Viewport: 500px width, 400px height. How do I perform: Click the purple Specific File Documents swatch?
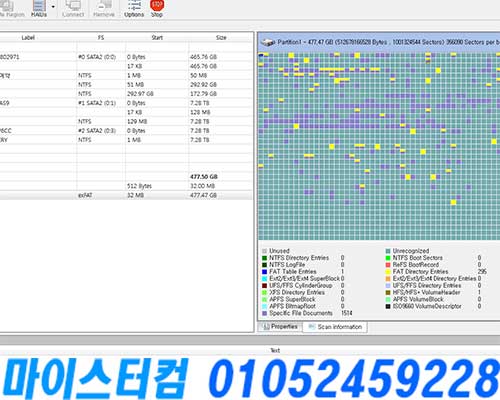coord(265,313)
